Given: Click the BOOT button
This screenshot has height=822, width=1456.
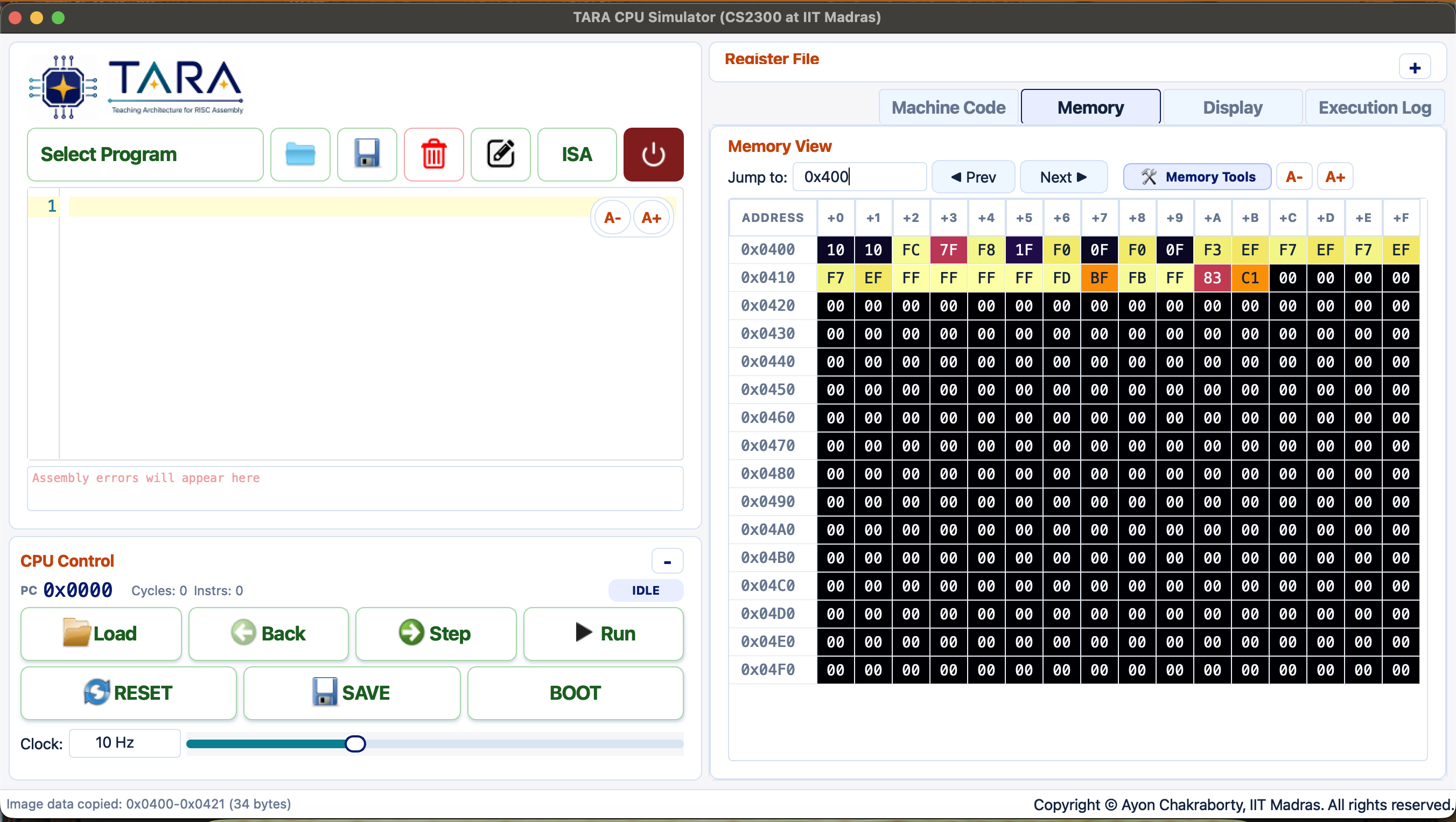Looking at the screenshot, I should pos(576,693).
